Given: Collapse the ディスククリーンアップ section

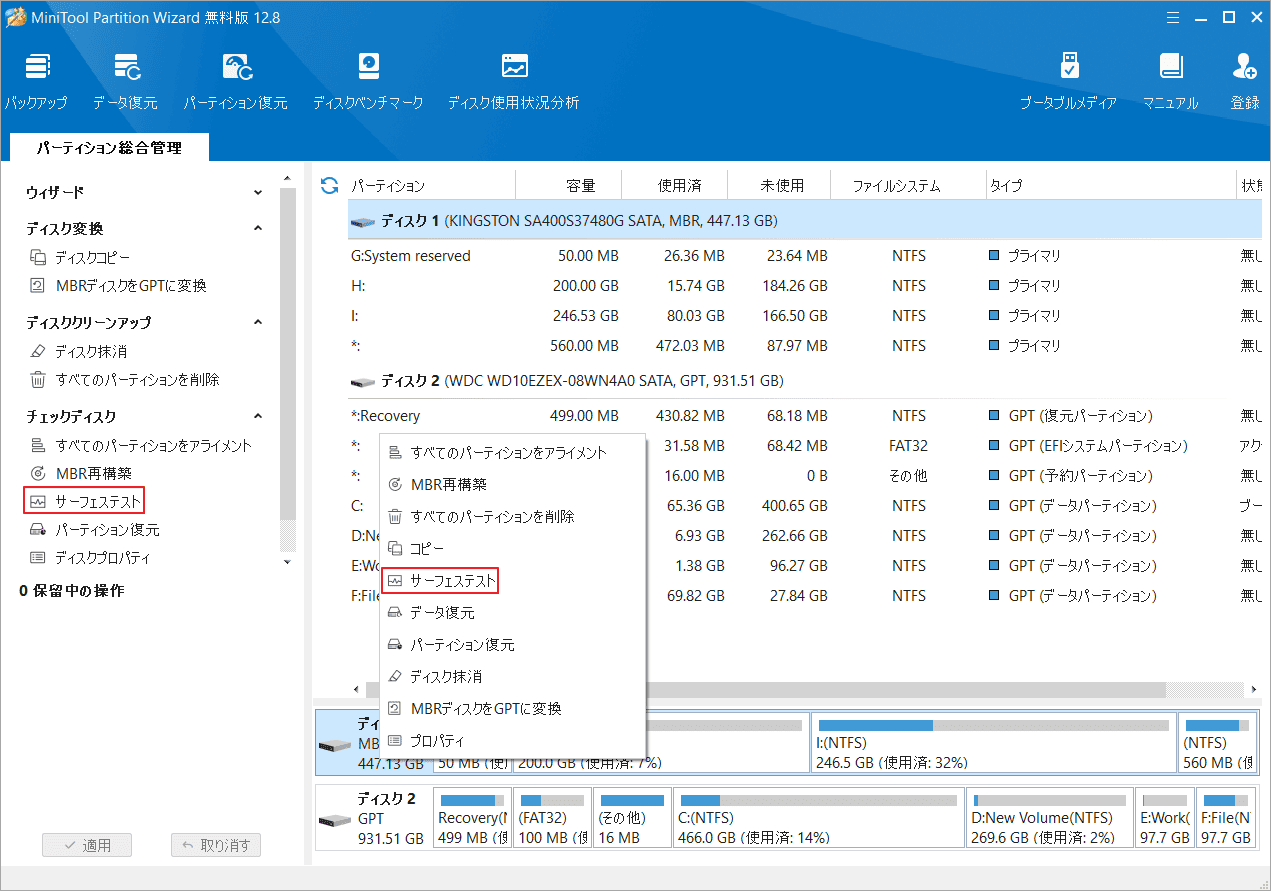Looking at the screenshot, I should [x=258, y=323].
